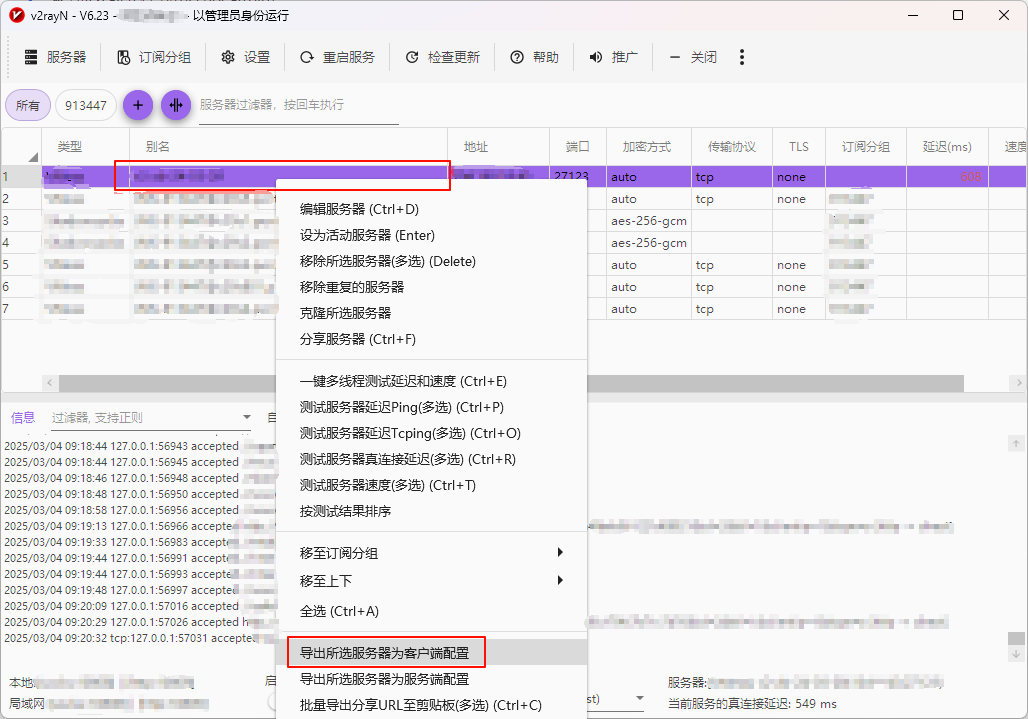The image size is (1028, 719).
Task: Click 分享服务器 (Ctrl+F) menu entry
Action: (x=357, y=339)
